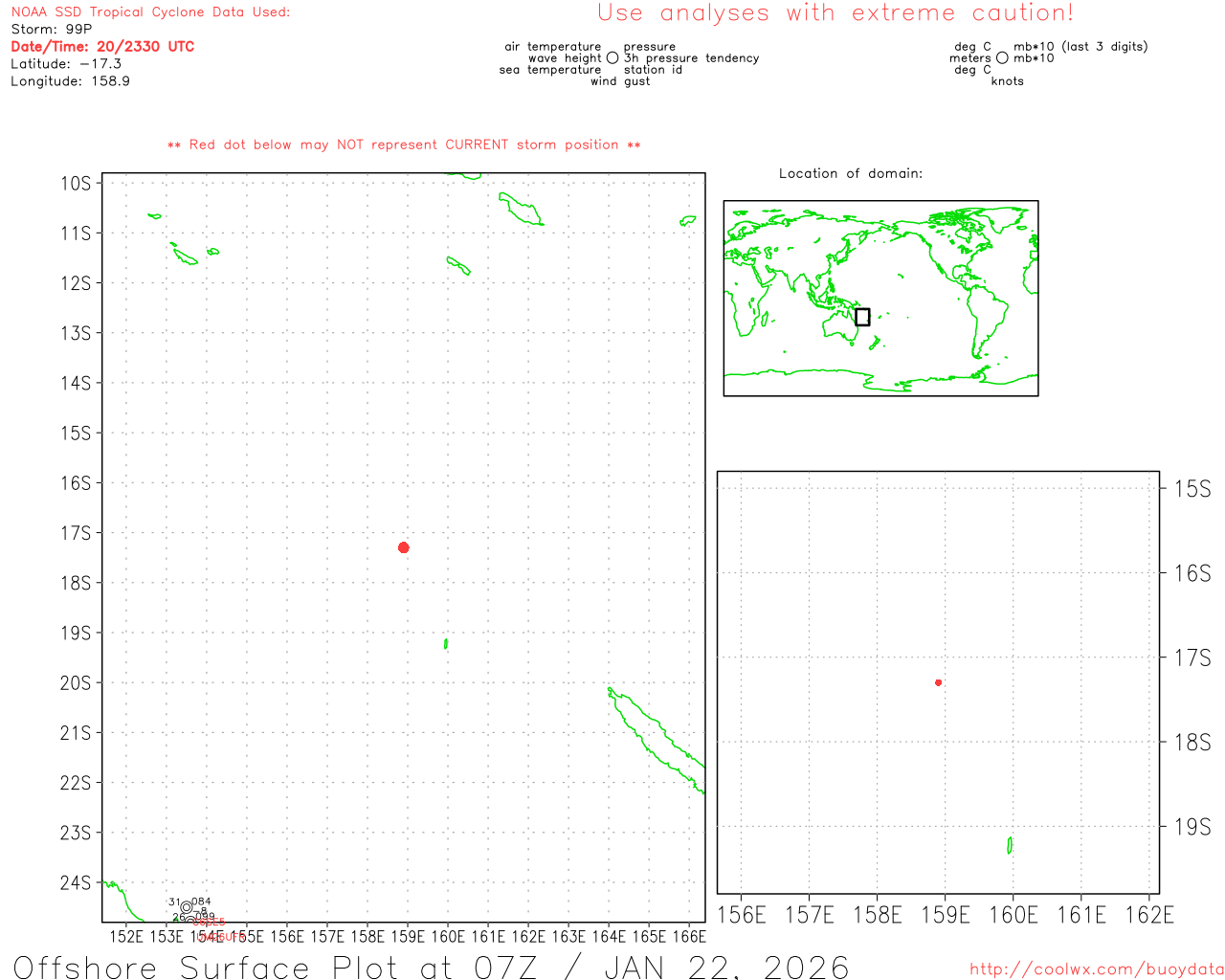Click the "3h pressure tendency" legend label
The width and height of the screenshot is (1225, 980).
691,58
